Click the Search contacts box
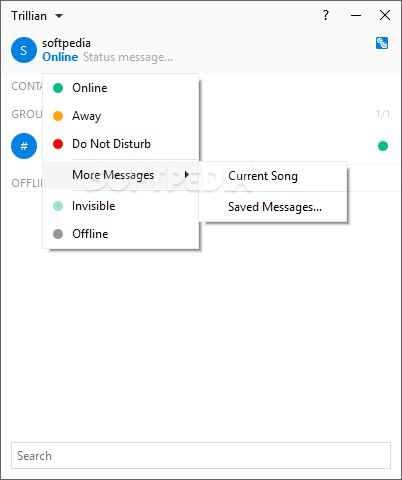 click(x=201, y=456)
